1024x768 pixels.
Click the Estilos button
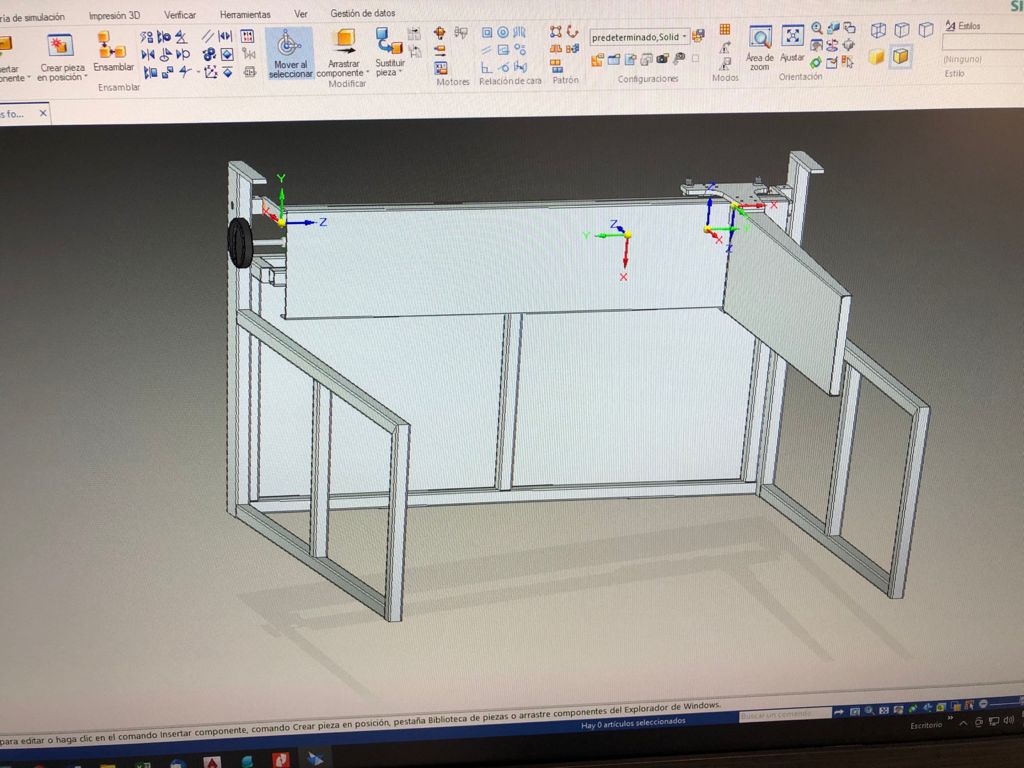[x=963, y=26]
